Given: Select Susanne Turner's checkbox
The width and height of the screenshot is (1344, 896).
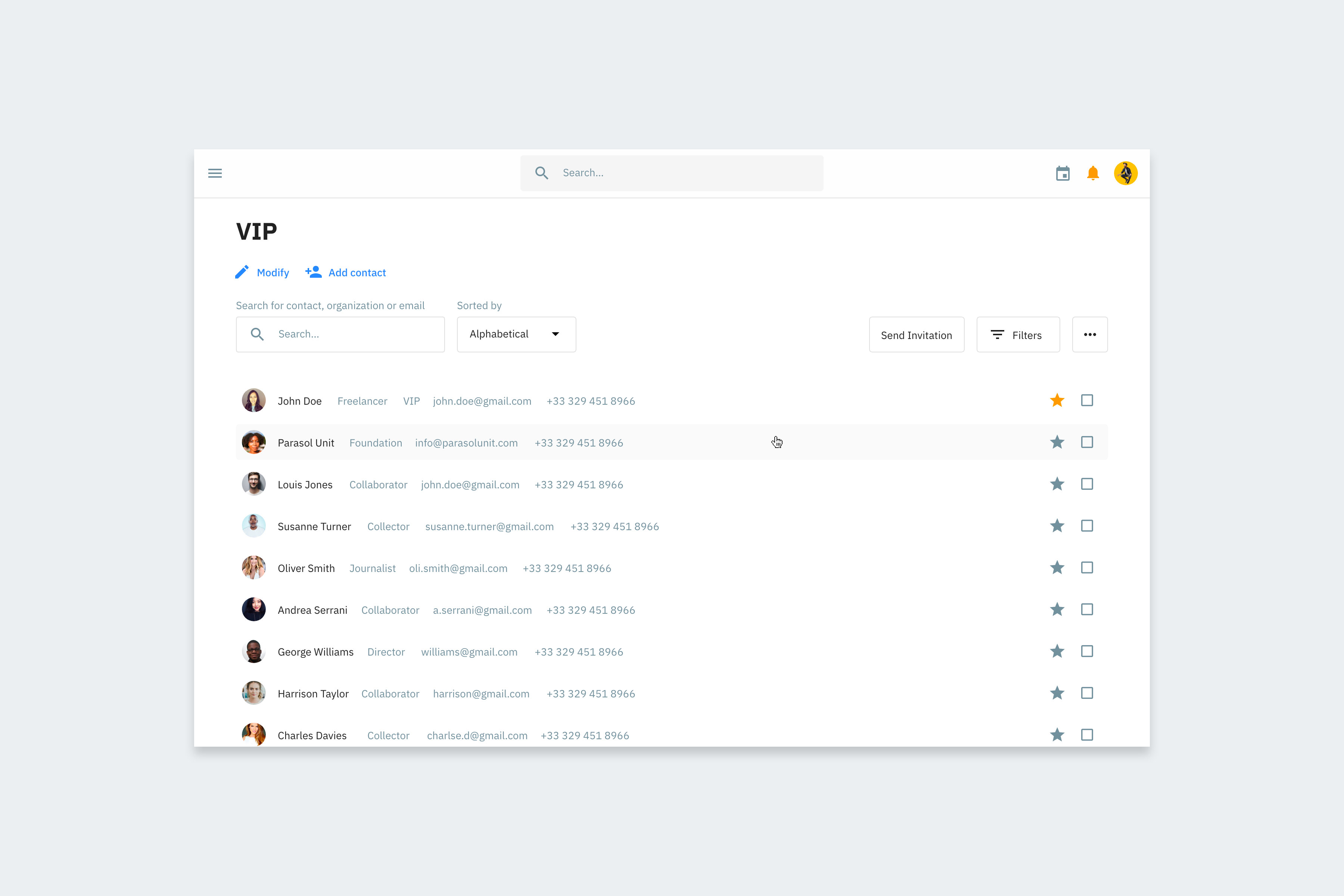Looking at the screenshot, I should click(x=1087, y=526).
